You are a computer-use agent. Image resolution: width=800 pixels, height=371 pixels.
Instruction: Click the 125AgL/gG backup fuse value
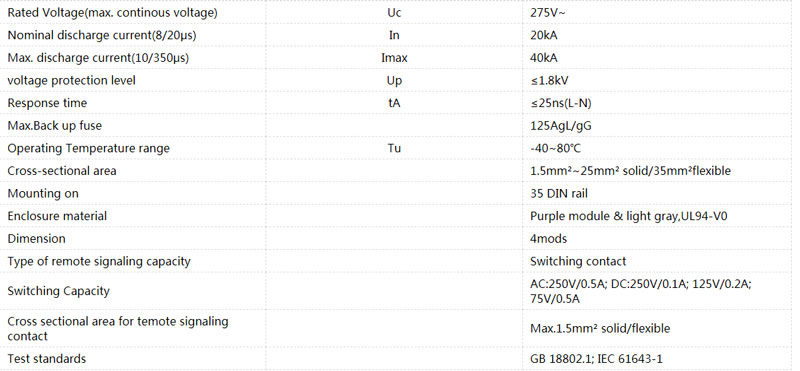pos(561,126)
